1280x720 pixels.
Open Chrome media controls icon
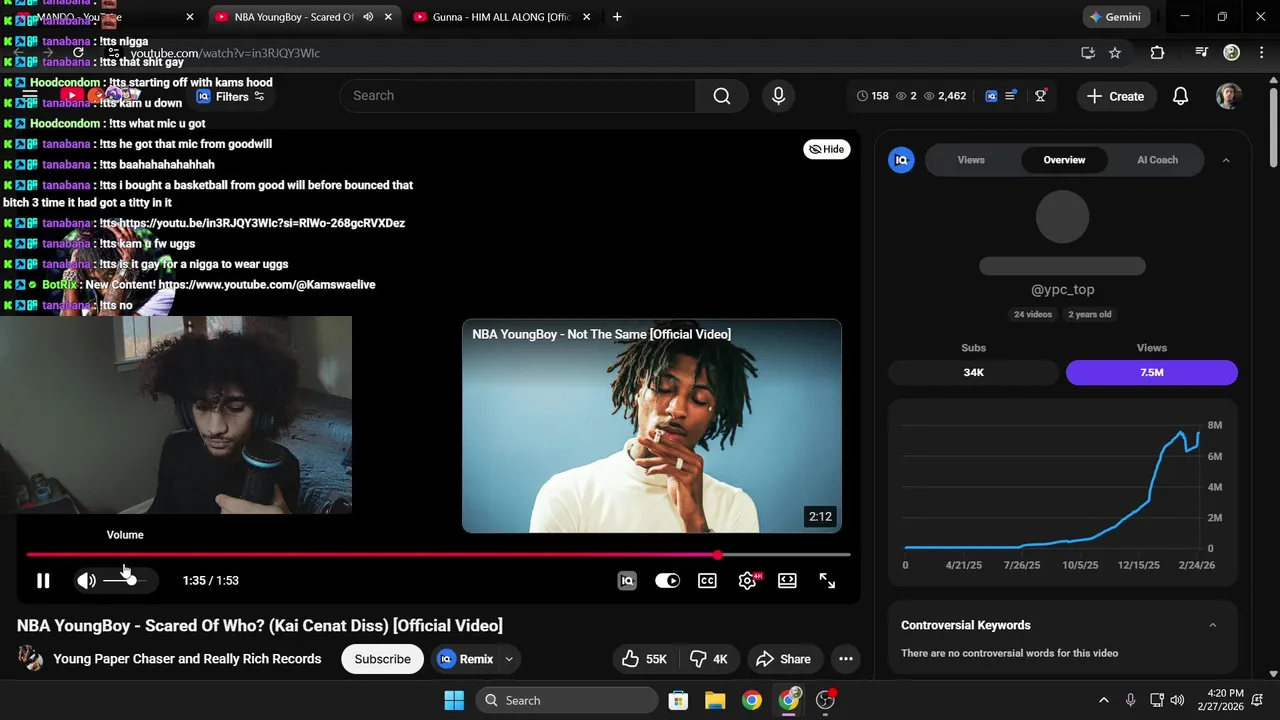point(1201,53)
